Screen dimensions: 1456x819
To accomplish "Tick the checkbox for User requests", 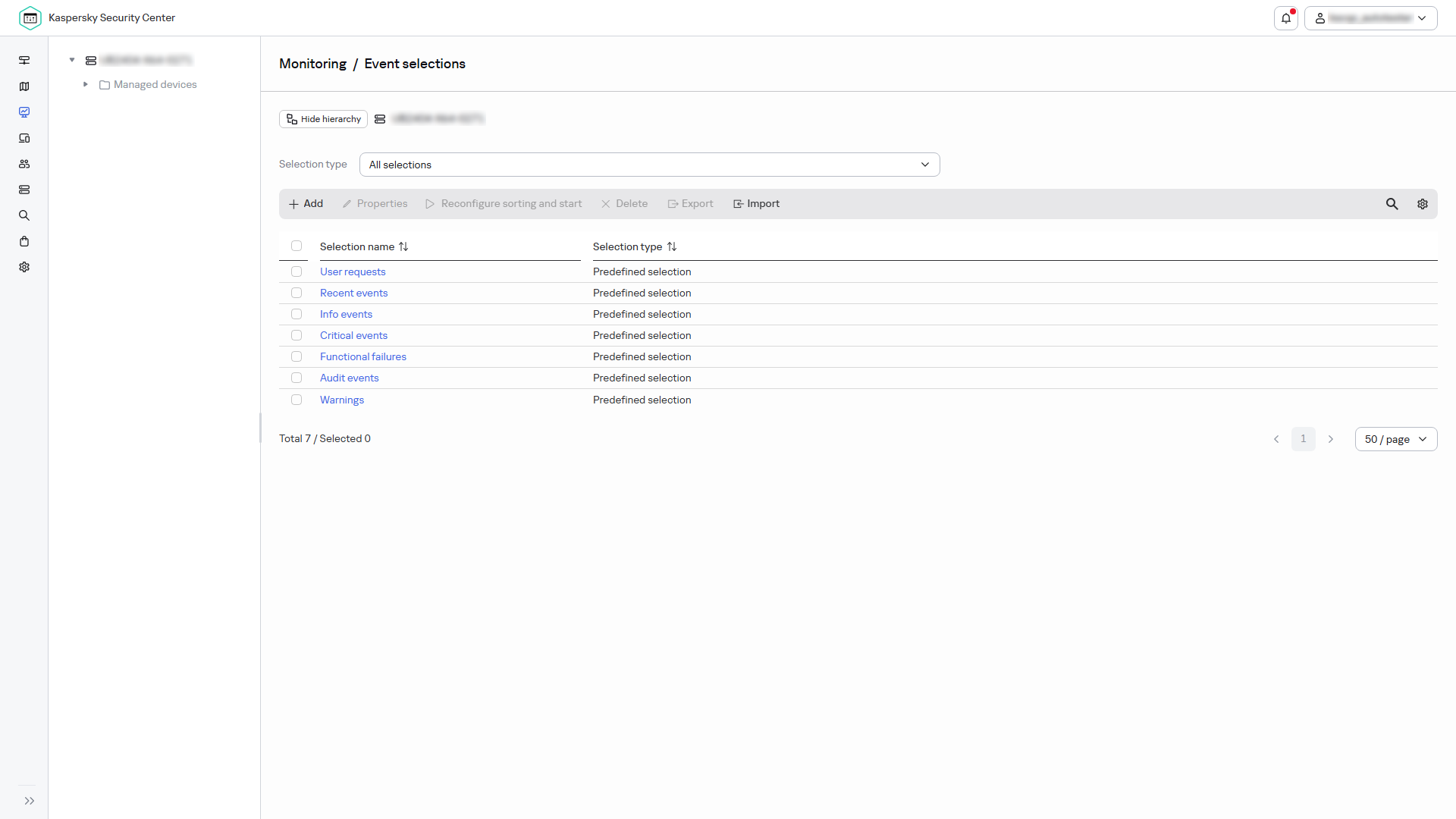I will tap(297, 271).
